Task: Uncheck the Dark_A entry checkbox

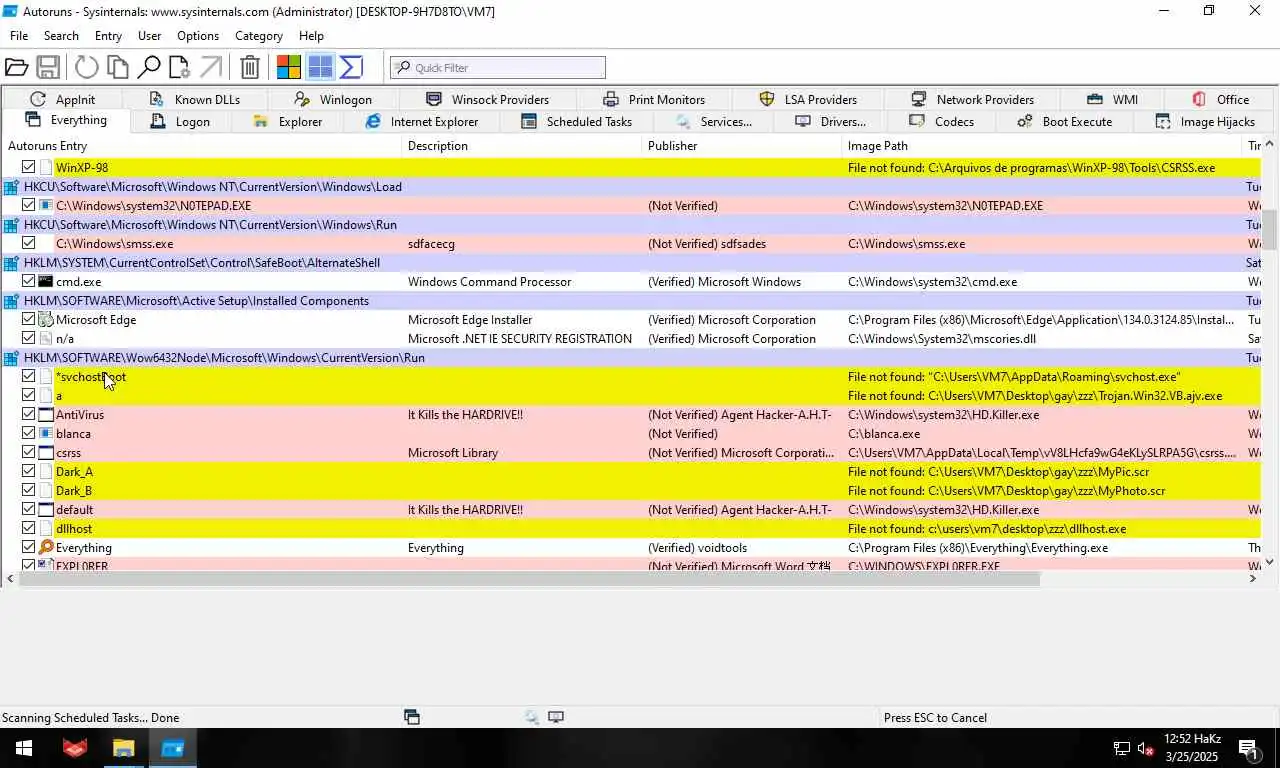Action: [x=29, y=471]
